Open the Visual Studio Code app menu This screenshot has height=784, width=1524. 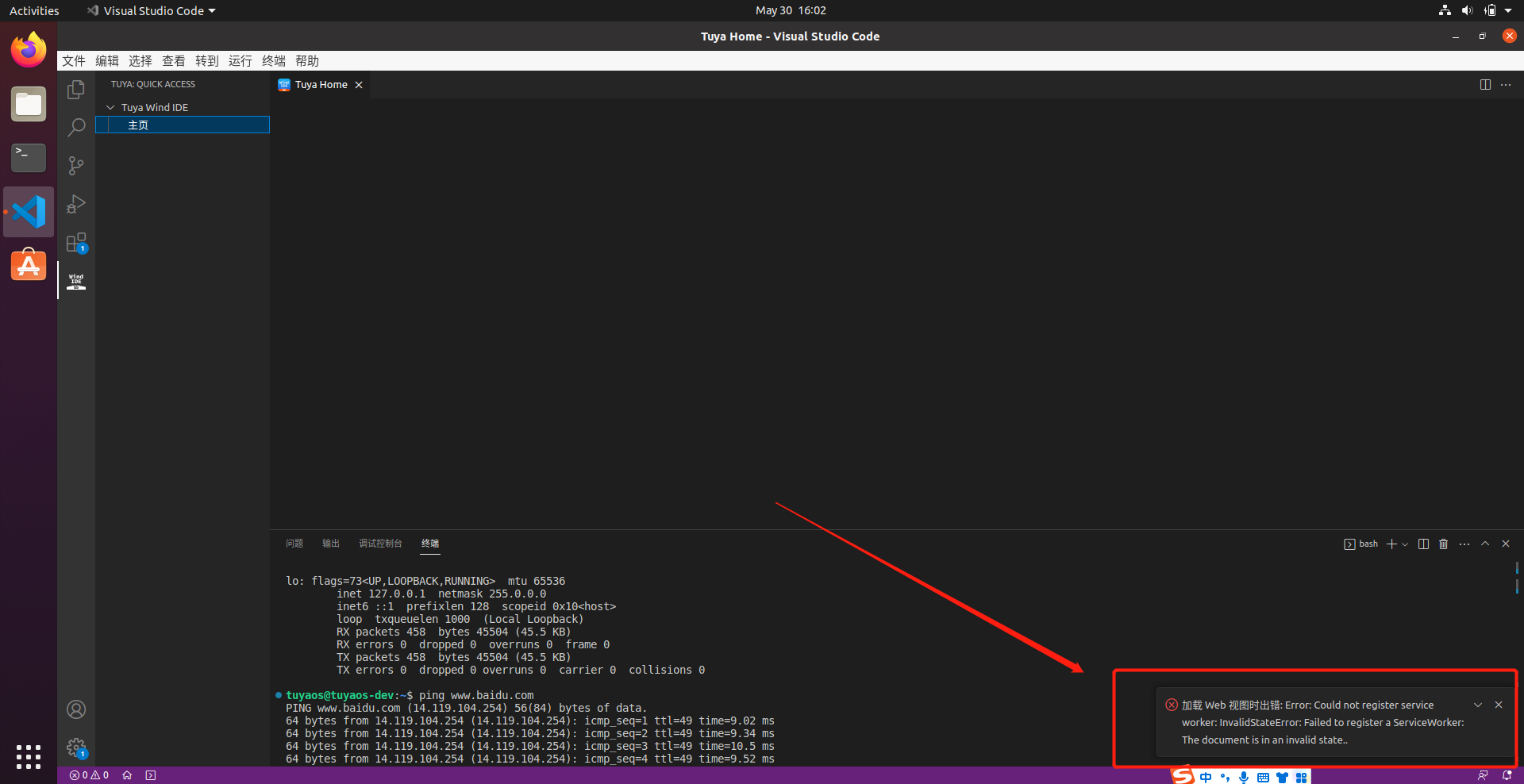click(x=152, y=10)
